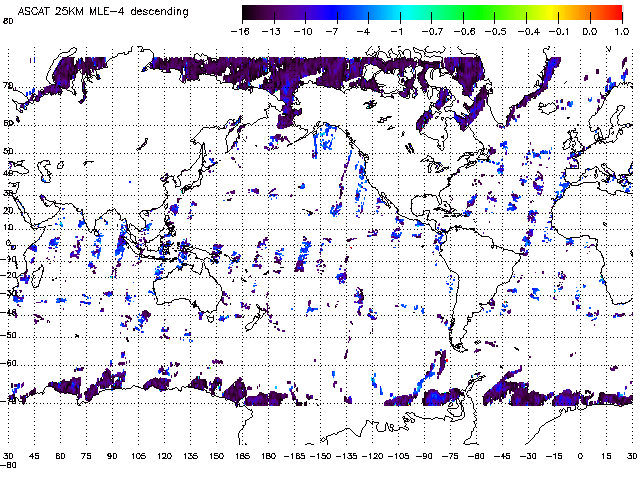The height and width of the screenshot is (480, 640).
Task: Click latitude axis label '-70'
Action: (9, 401)
